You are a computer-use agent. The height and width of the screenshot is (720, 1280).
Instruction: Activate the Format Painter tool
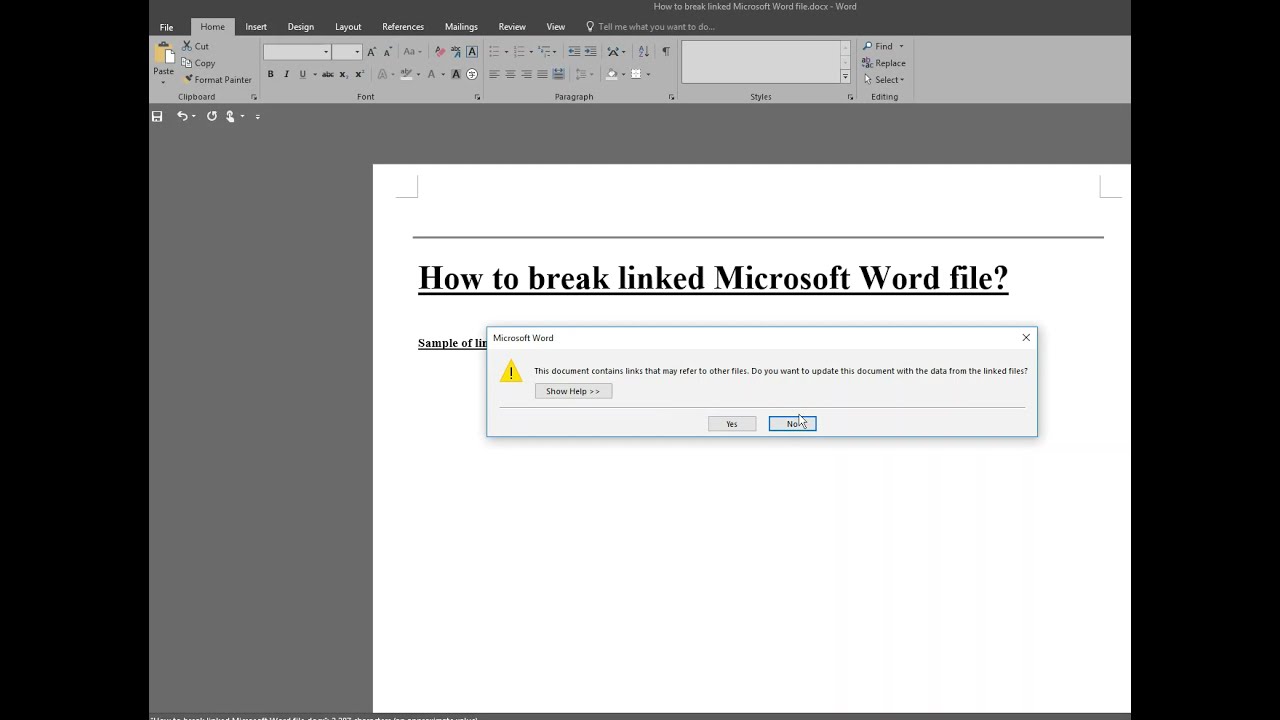tap(217, 80)
